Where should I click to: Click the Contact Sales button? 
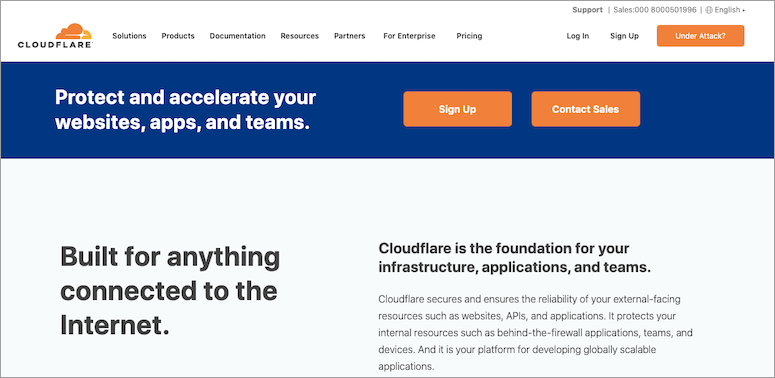(x=585, y=109)
